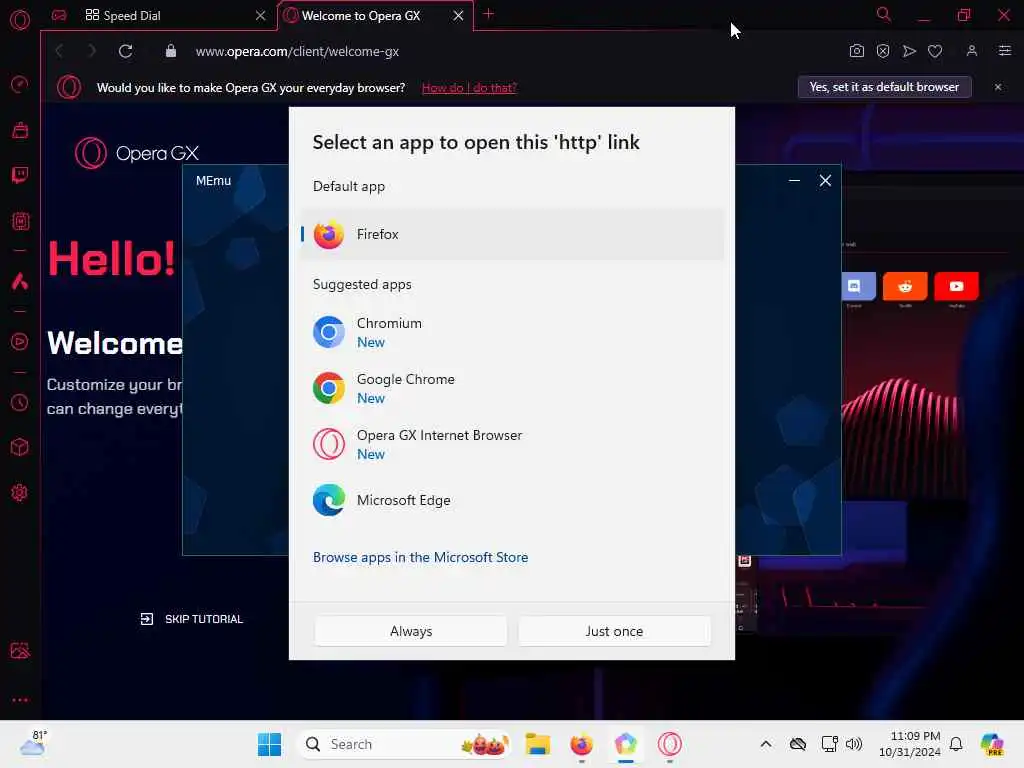Click the My Flow send icon
The height and width of the screenshot is (768, 1024).
909,51
